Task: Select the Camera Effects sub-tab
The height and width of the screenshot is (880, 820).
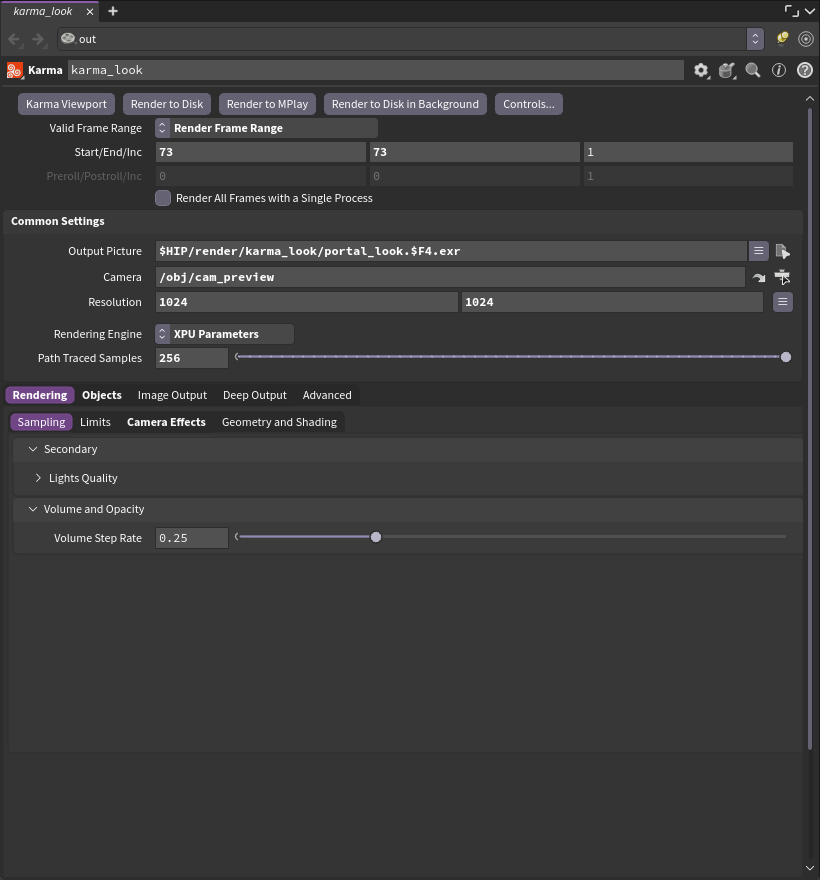Action: pos(166,422)
